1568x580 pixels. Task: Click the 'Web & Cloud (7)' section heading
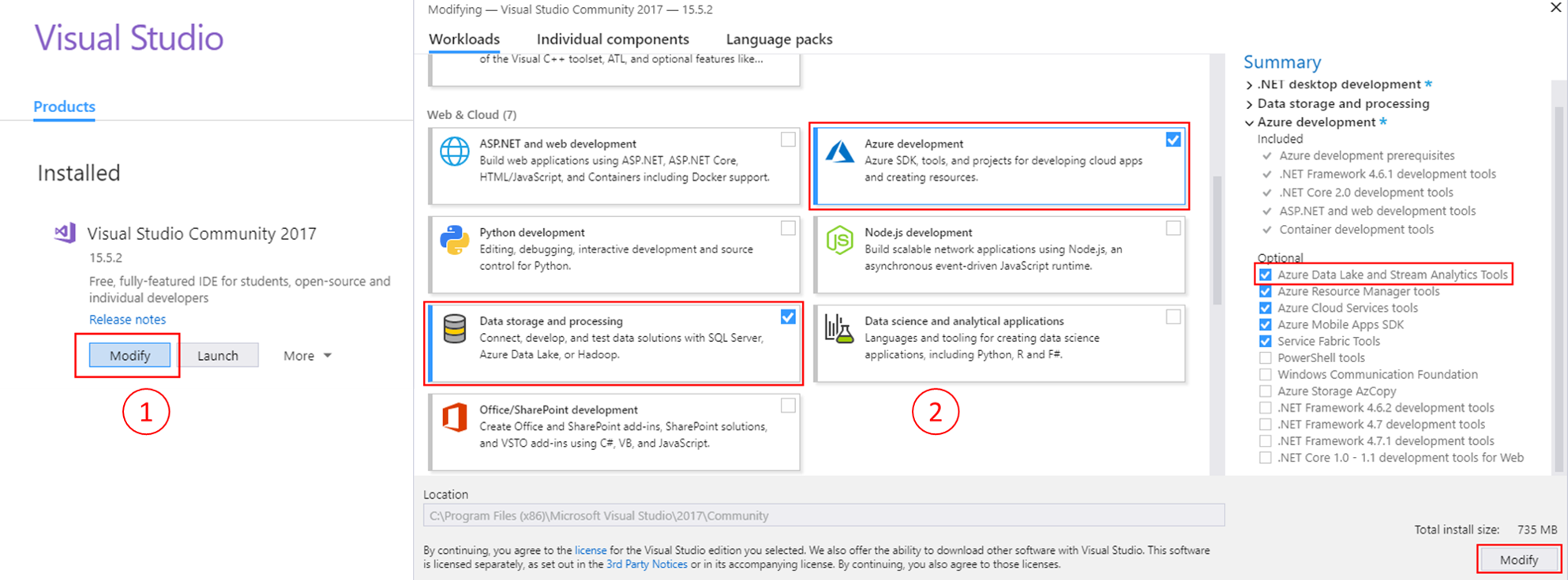click(x=471, y=114)
